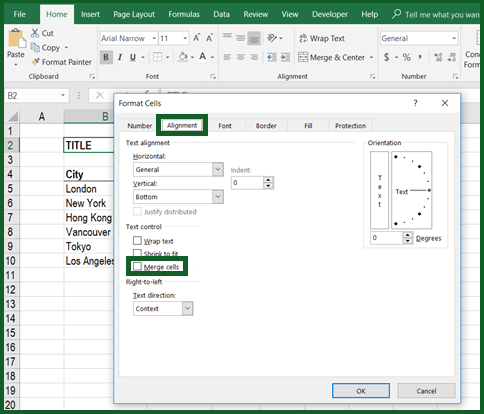Click Cancel in Format Cells dialog
The width and height of the screenshot is (484, 414).
click(426, 391)
